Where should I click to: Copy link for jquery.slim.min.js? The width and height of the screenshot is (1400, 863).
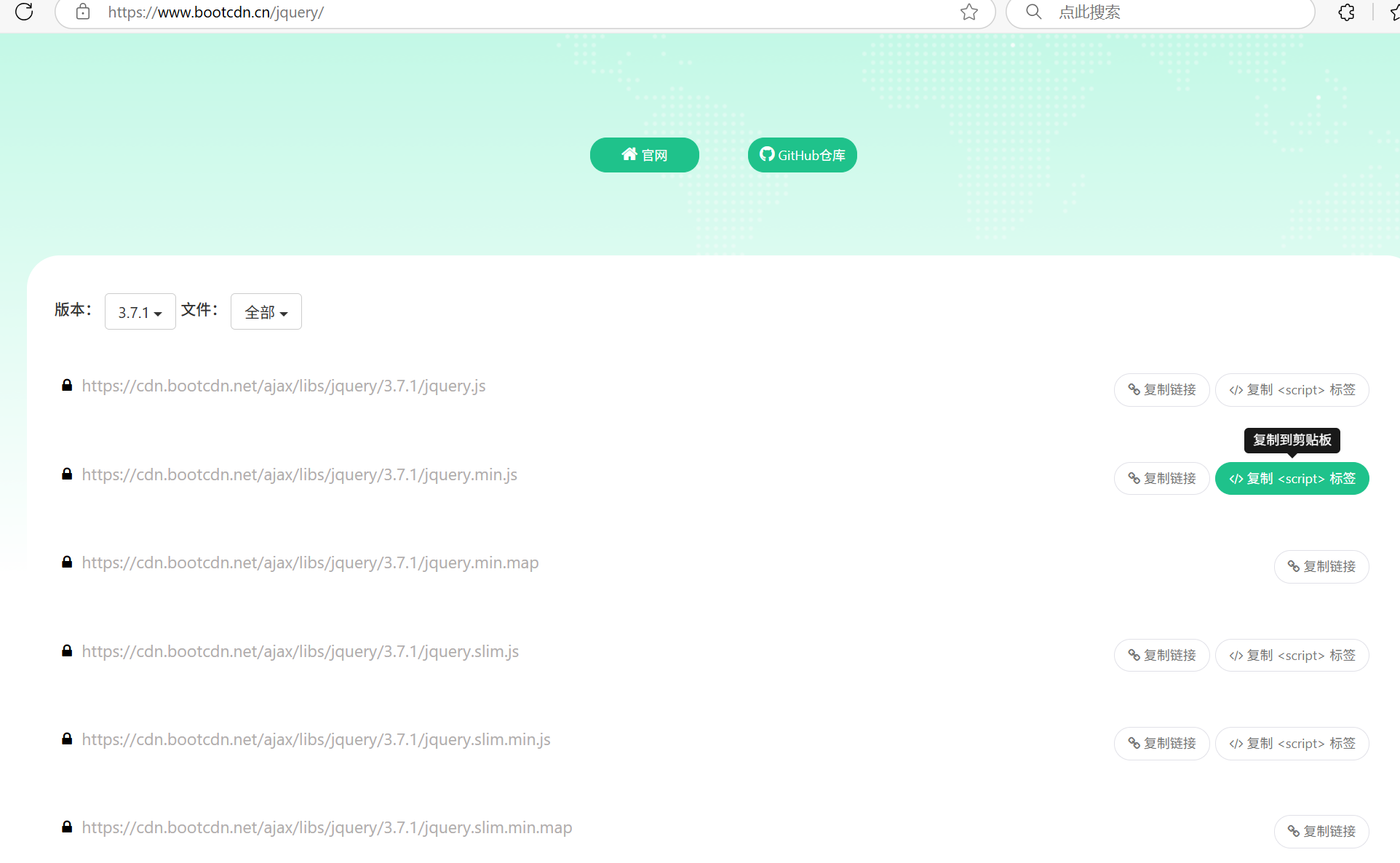coord(1161,744)
